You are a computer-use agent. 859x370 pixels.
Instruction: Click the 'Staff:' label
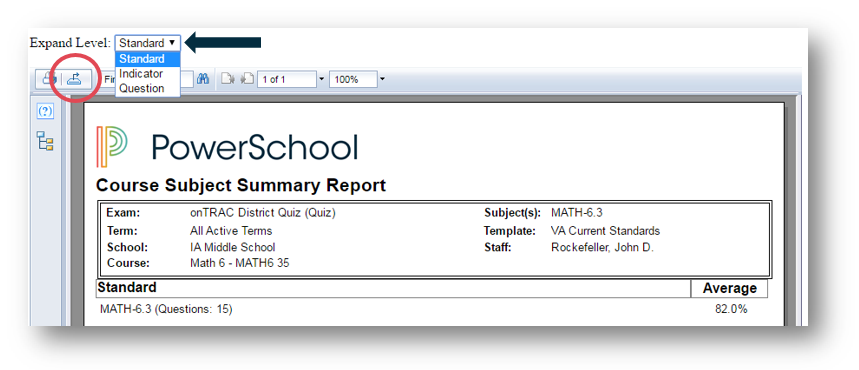pos(498,247)
